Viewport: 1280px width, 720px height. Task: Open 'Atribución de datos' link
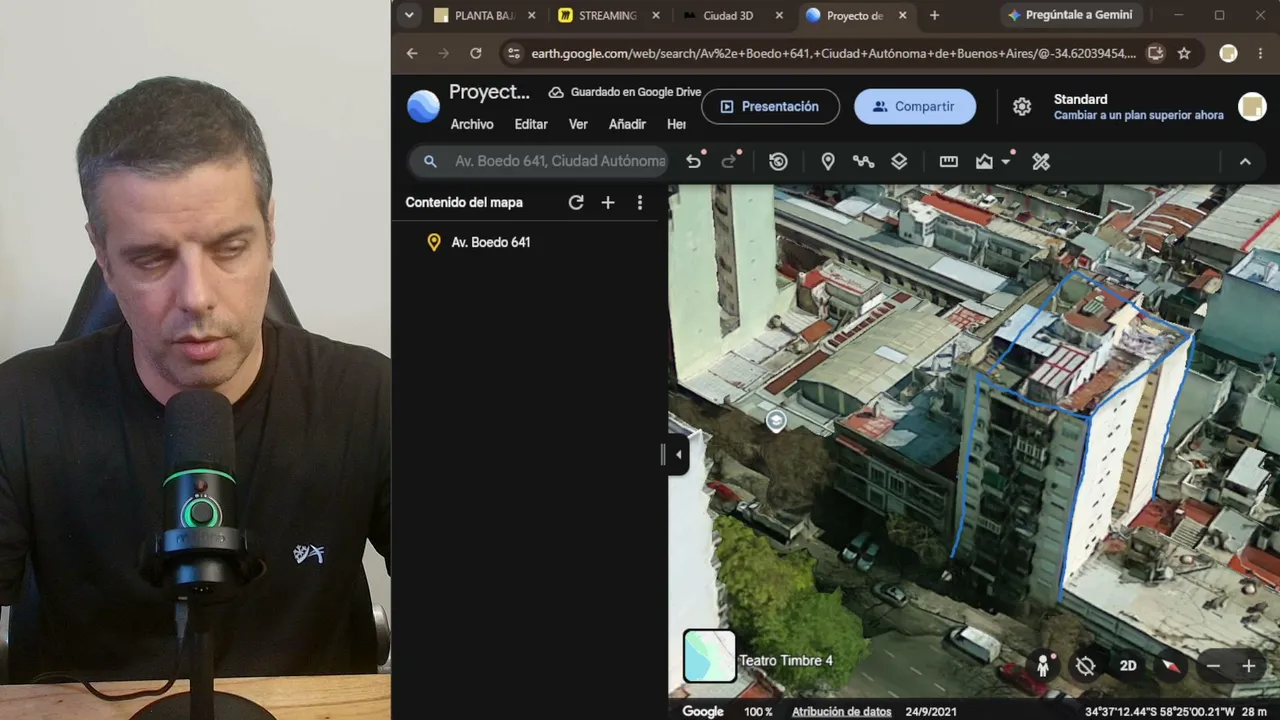point(841,711)
